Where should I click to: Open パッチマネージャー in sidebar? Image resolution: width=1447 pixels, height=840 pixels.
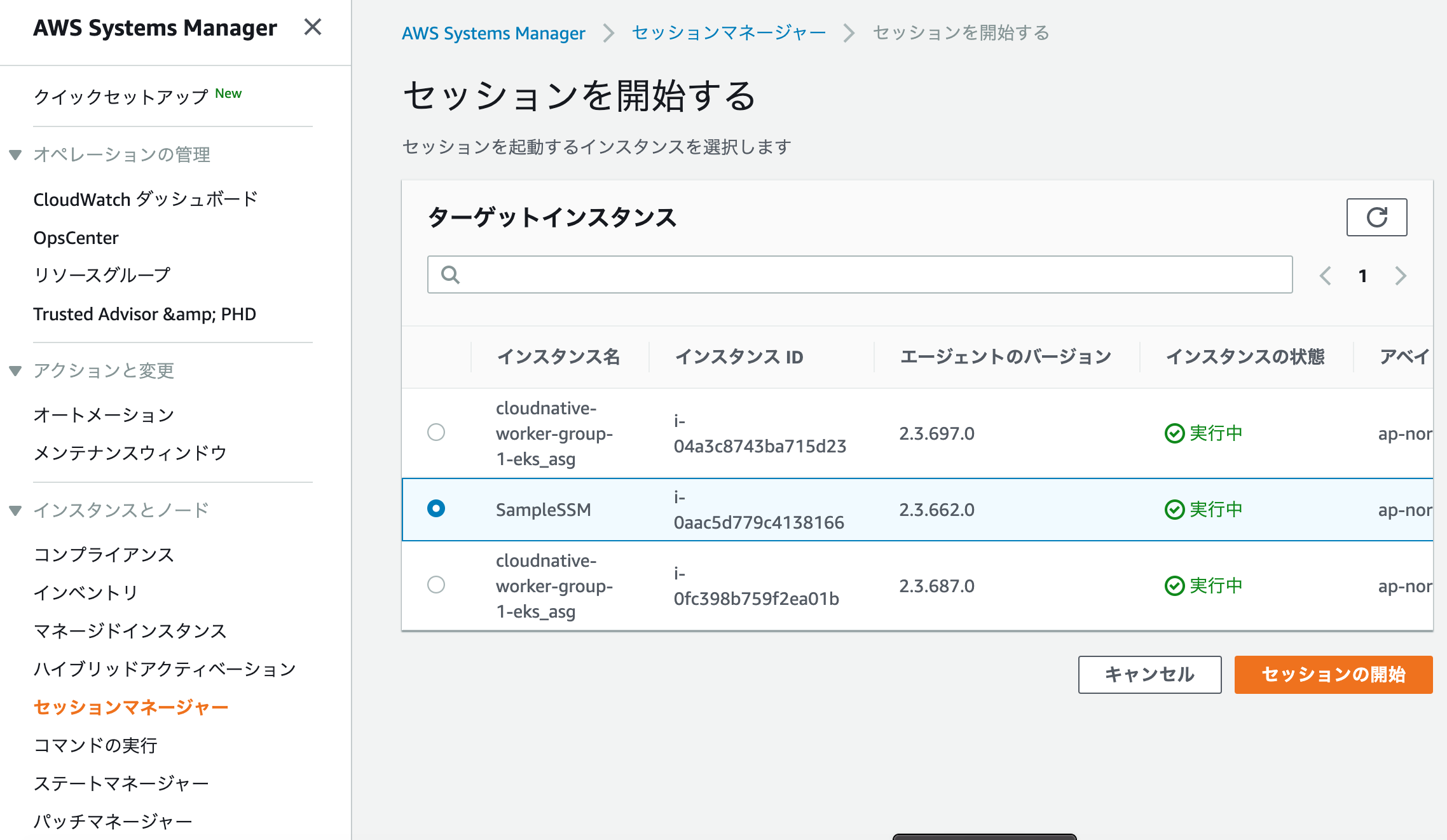113,822
